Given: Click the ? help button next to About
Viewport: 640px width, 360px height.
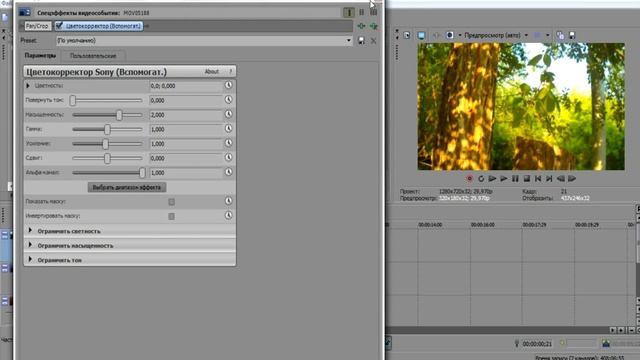Looking at the screenshot, I should click(x=230, y=71).
